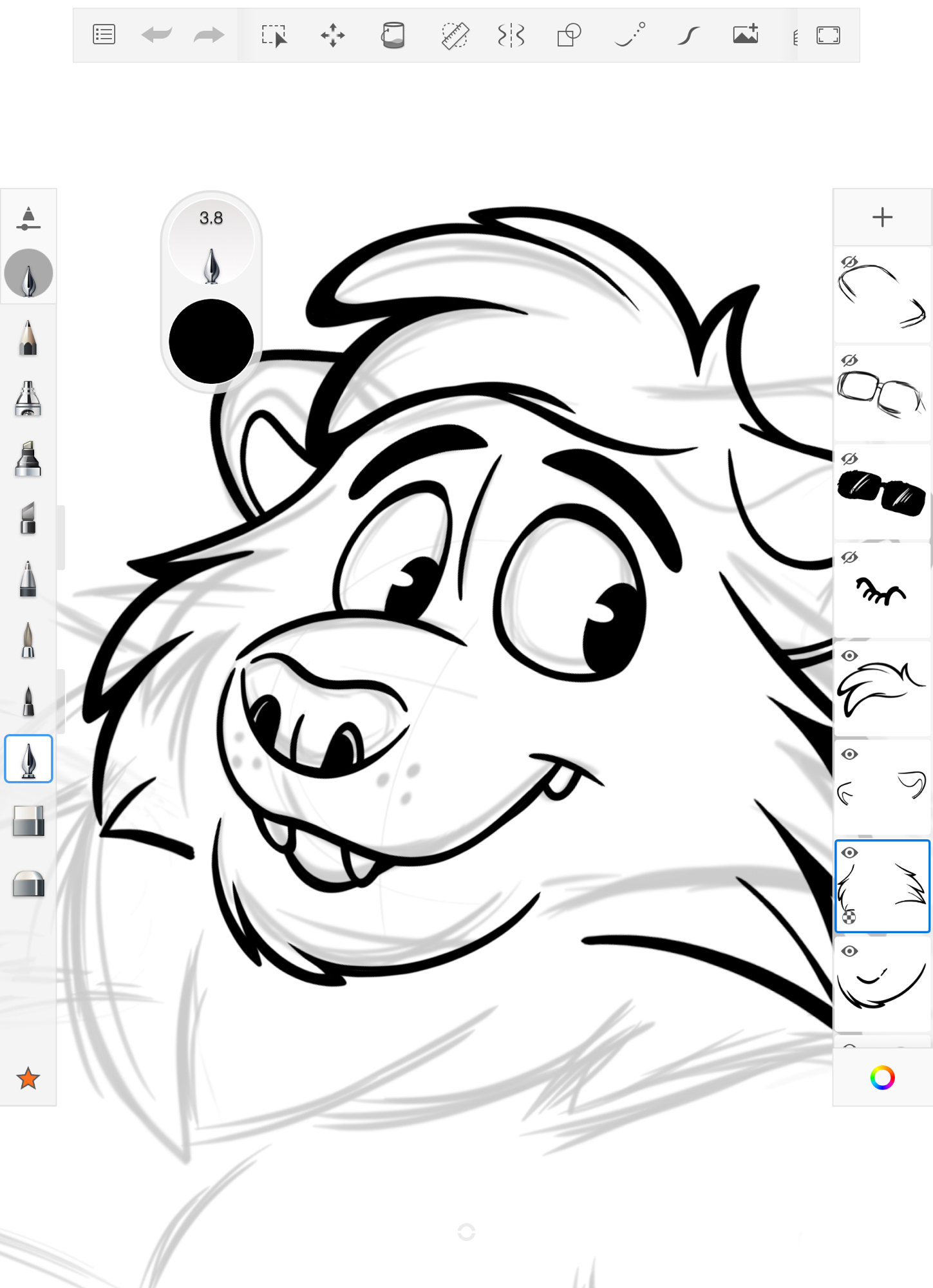The image size is (933, 1288).
Task: Open brush properties for active ink pen
Action: (28, 274)
